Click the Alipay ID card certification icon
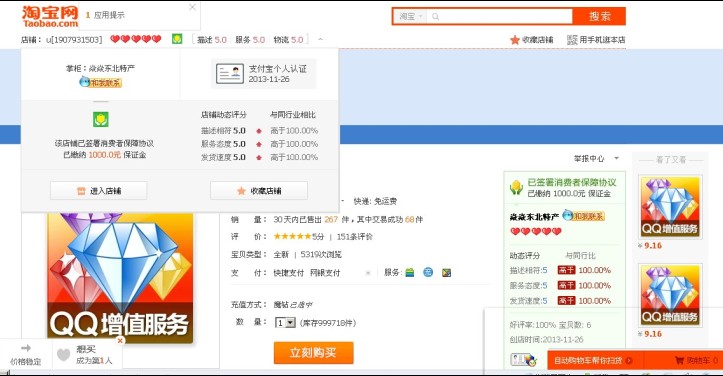This screenshot has width=723, height=376. [230, 74]
